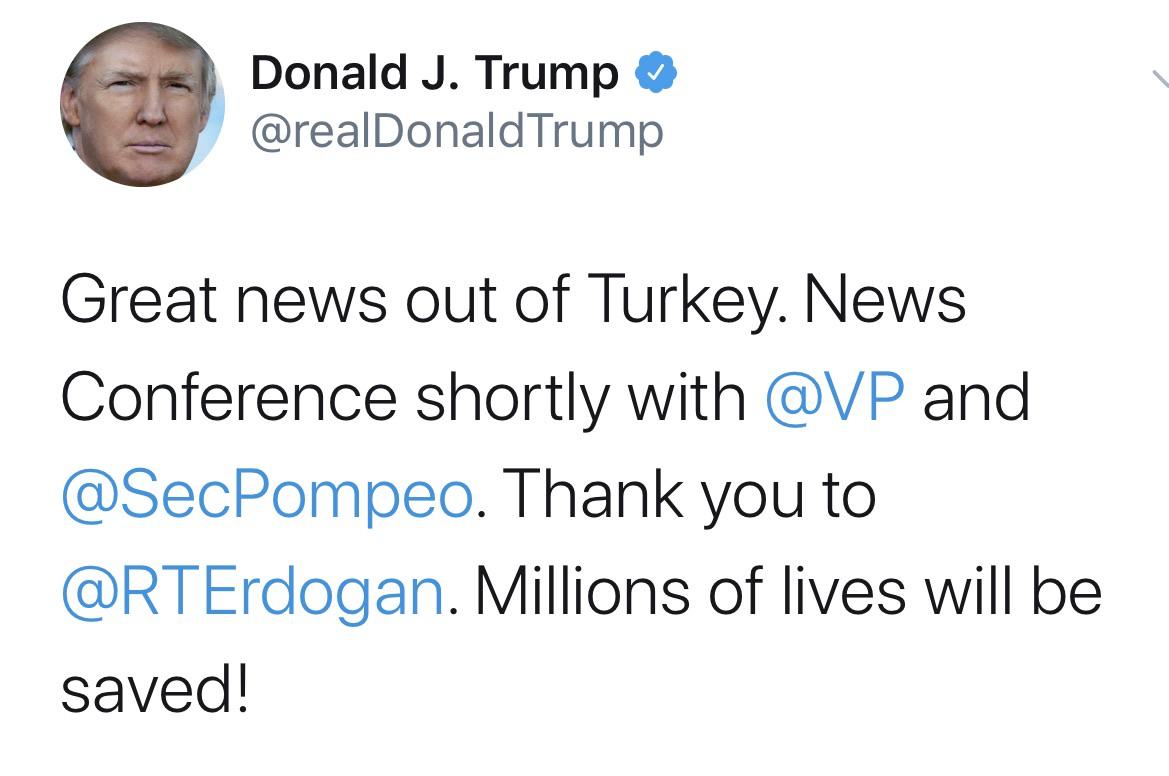Open the @SecPompeo mention link
This screenshot has height=776, width=1169.
(x=267, y=494)
